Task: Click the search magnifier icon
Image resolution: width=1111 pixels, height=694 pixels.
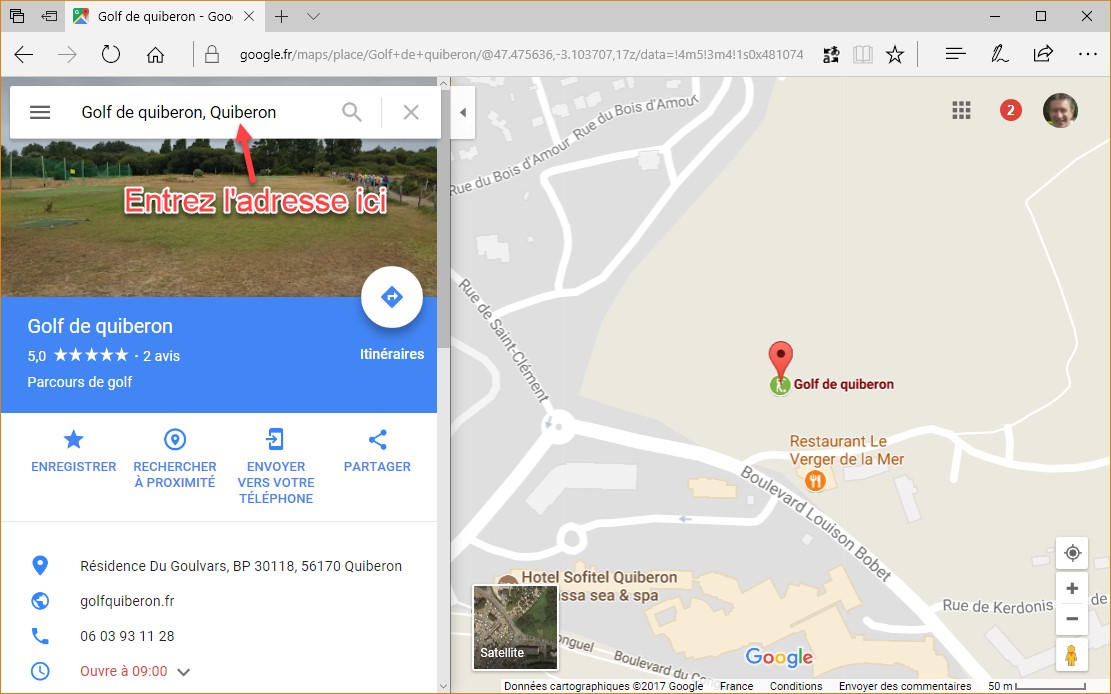Action: (x=352, y=112)
